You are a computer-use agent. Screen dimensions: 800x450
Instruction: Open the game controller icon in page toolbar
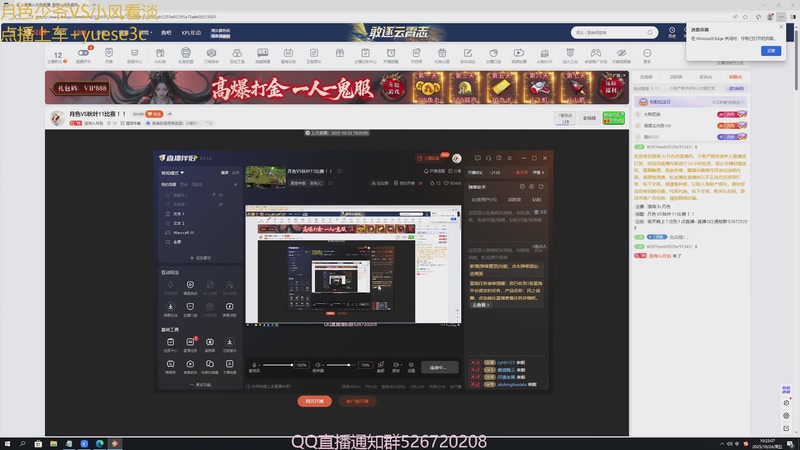(595, 53)
